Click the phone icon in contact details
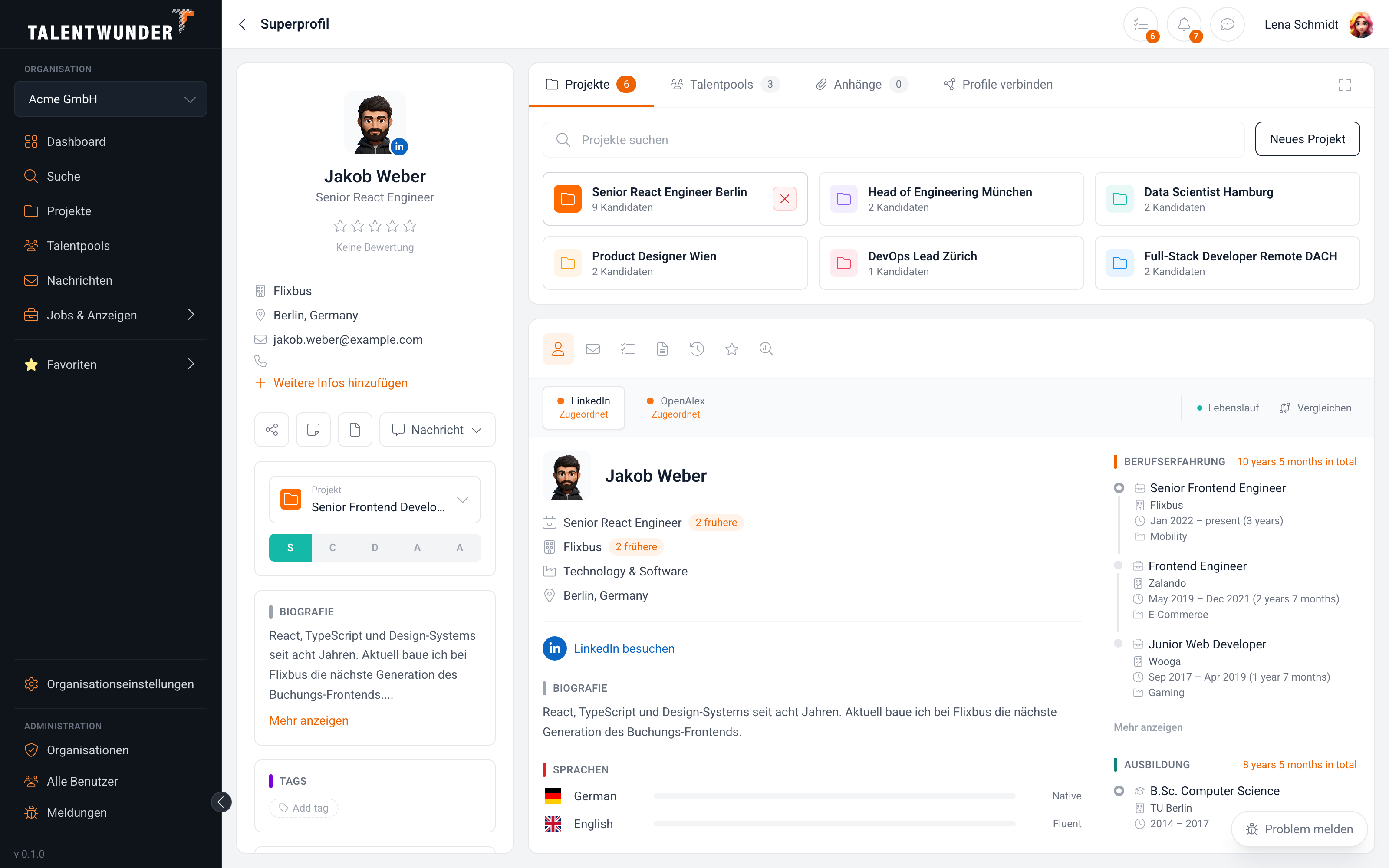The image size is (1389, 868). 260,361
